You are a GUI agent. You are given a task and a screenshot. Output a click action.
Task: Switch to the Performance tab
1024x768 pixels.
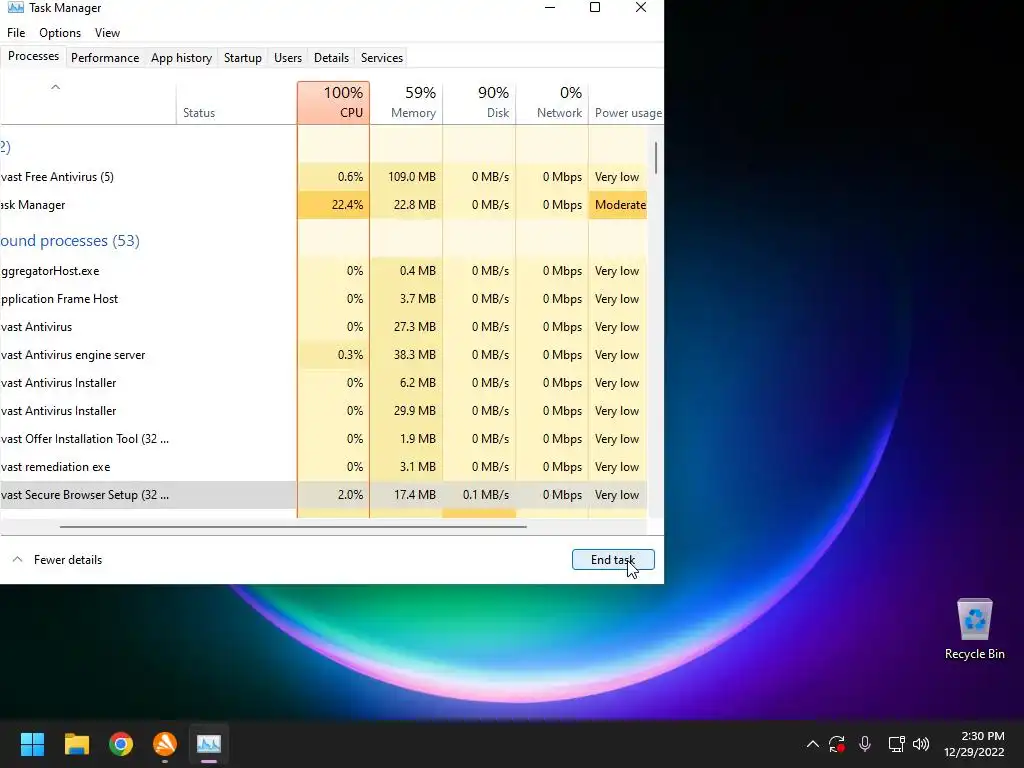click(x=105, y=57)
